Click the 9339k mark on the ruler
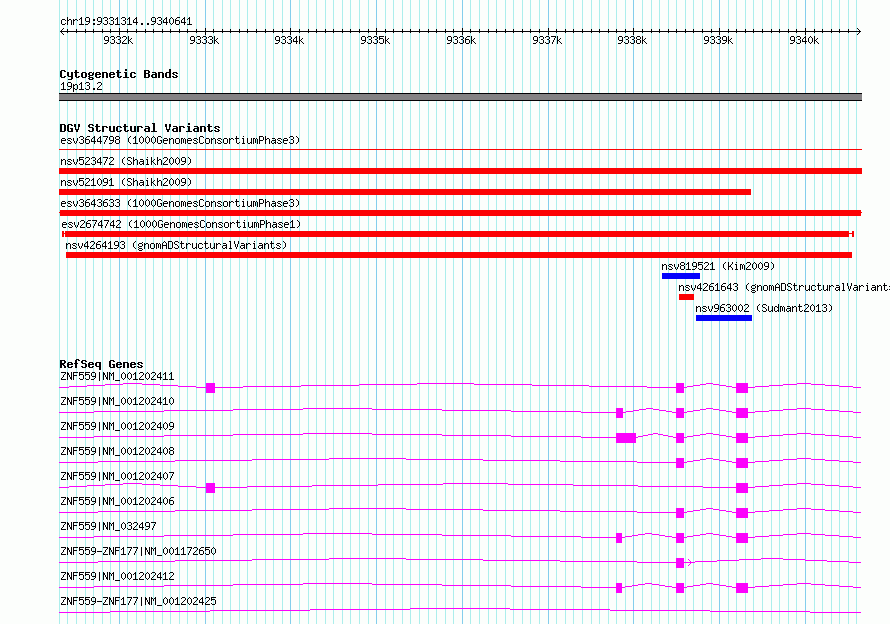This screenshot has height=624, width=890. tap(718, 40)
